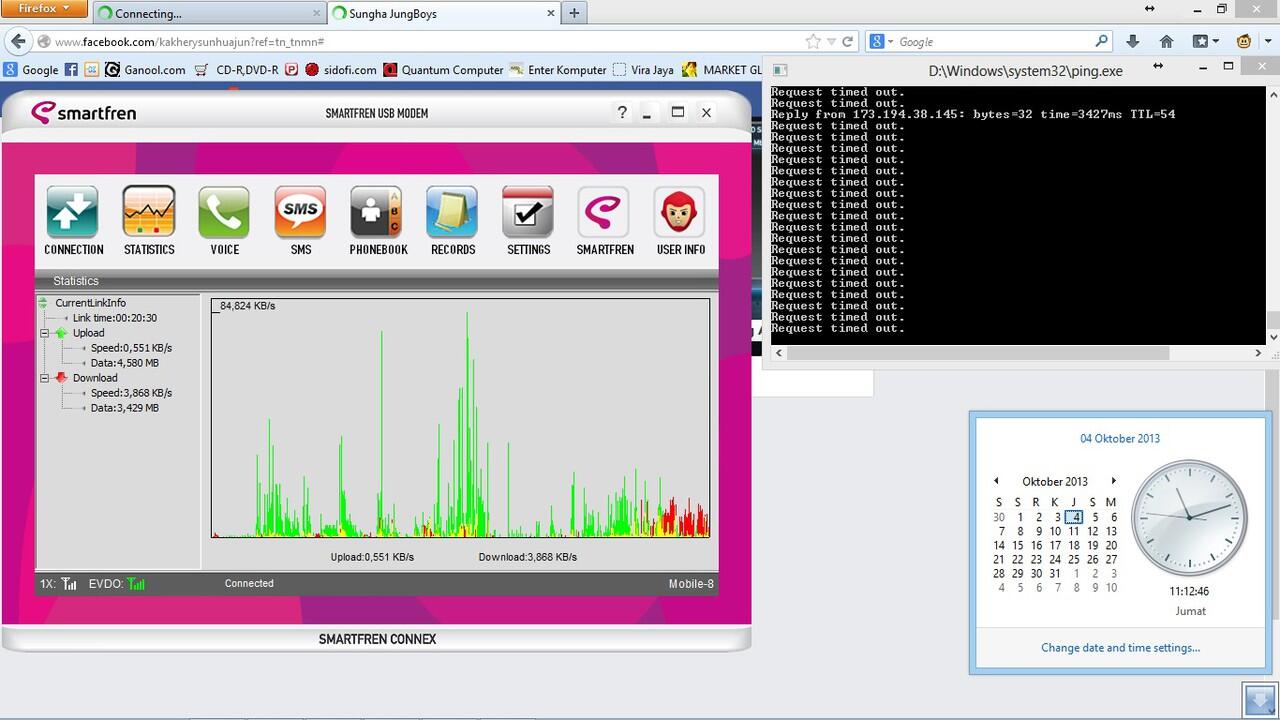This screenshot has height=720, width=1280.
Task: Open the Ganool.com bookmark
Action: click(x=146, y=70)
